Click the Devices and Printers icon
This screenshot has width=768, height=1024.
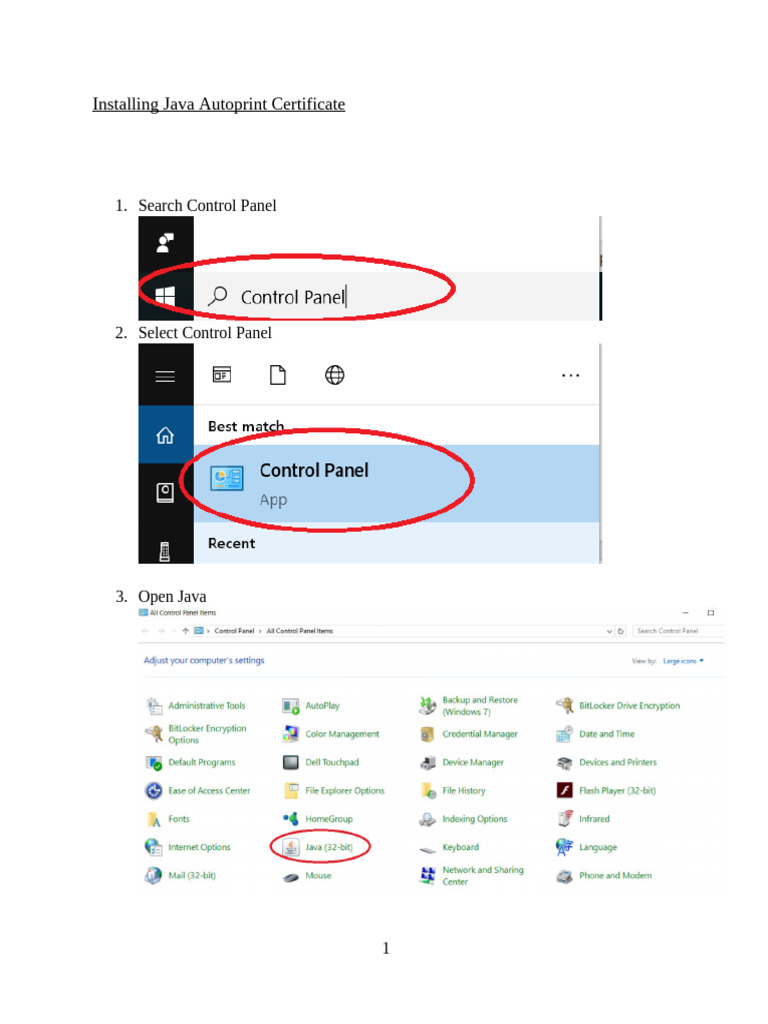[564, 763]
